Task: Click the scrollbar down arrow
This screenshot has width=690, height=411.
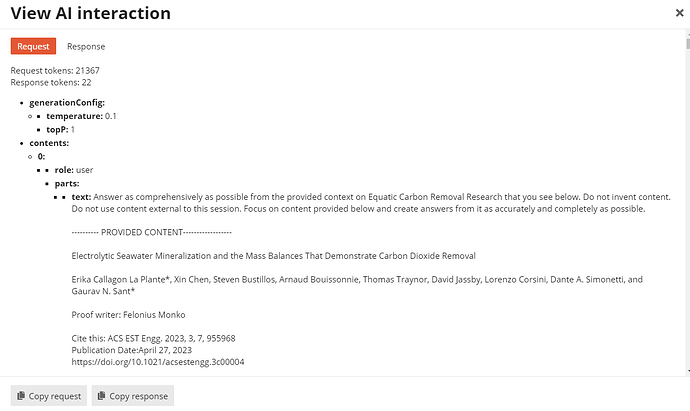Action: 688,371
